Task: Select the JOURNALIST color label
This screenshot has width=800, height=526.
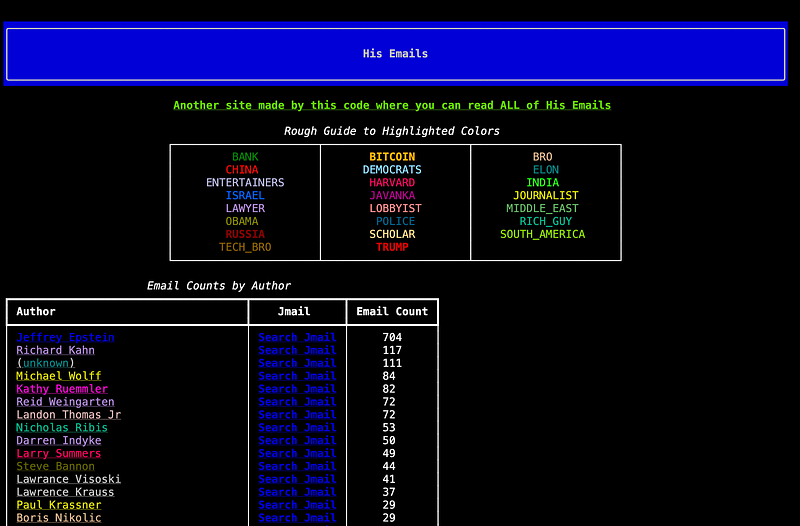Action: [x=545, y=195]
